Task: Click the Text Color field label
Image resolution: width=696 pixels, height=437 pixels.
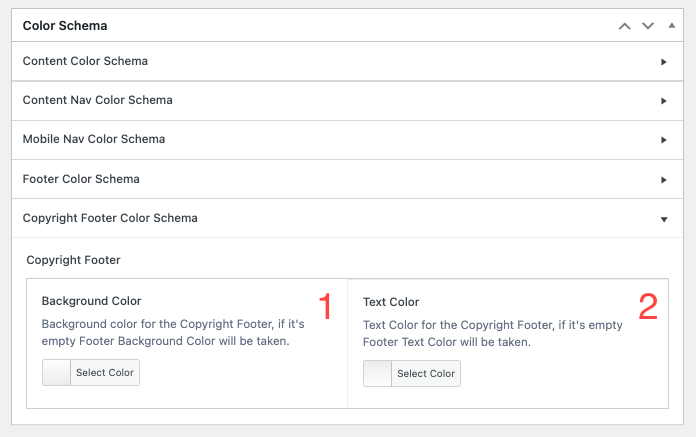Action: click(391, 302)
